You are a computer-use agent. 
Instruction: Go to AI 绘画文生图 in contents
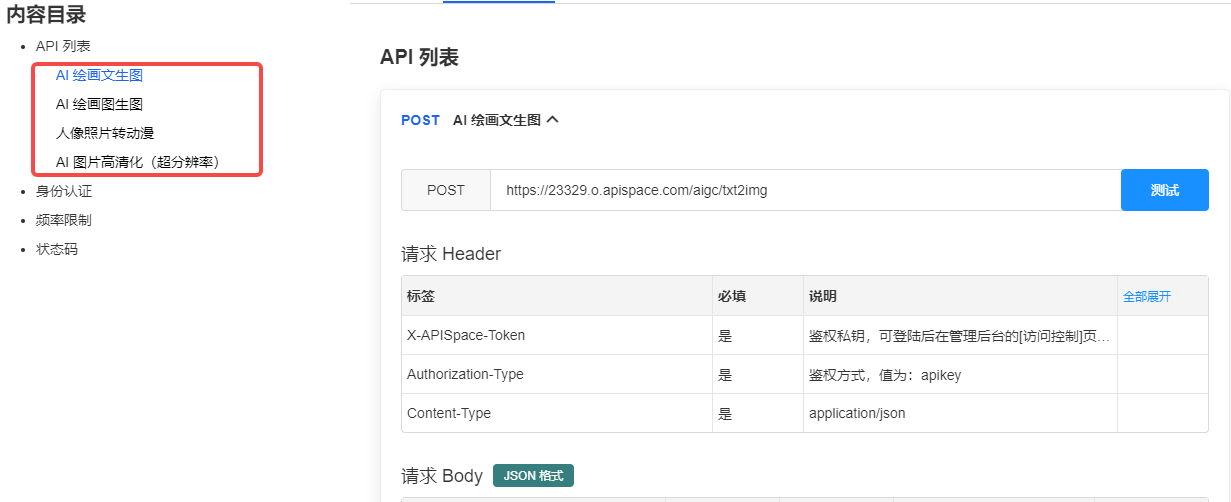click(x=99, y=75)
